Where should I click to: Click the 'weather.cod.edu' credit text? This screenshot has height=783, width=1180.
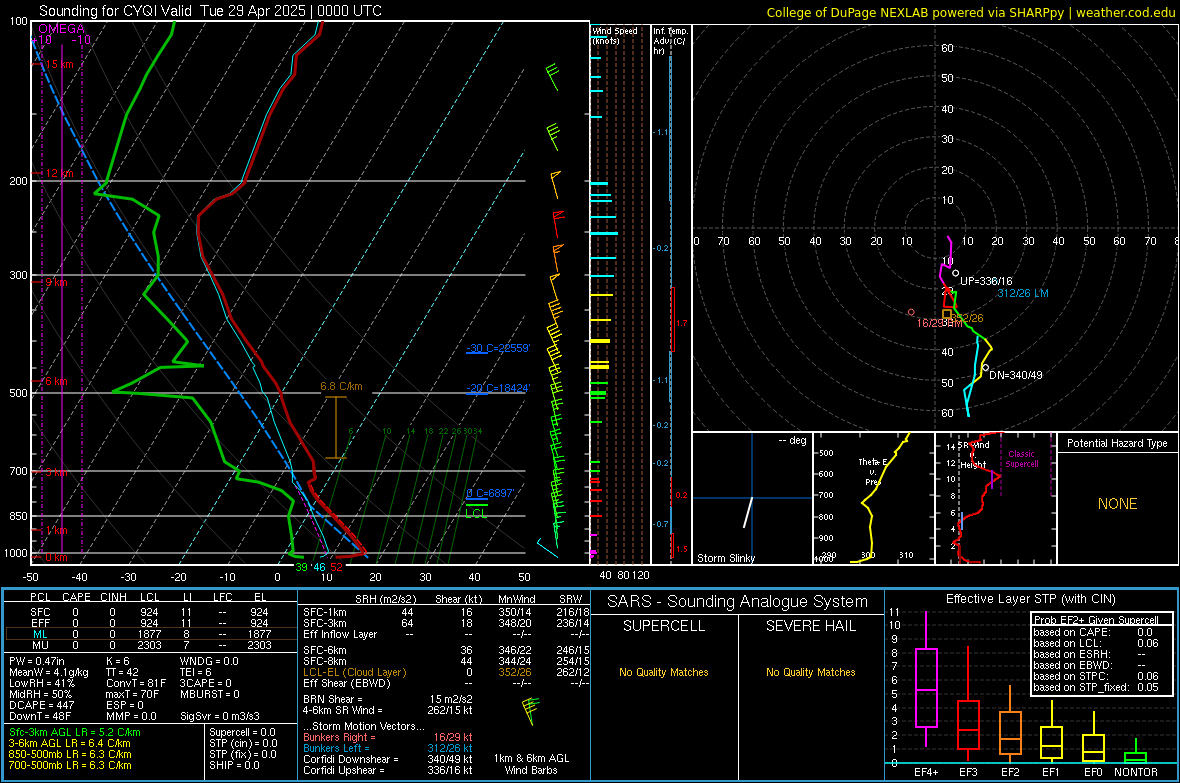click(1126, 12)
